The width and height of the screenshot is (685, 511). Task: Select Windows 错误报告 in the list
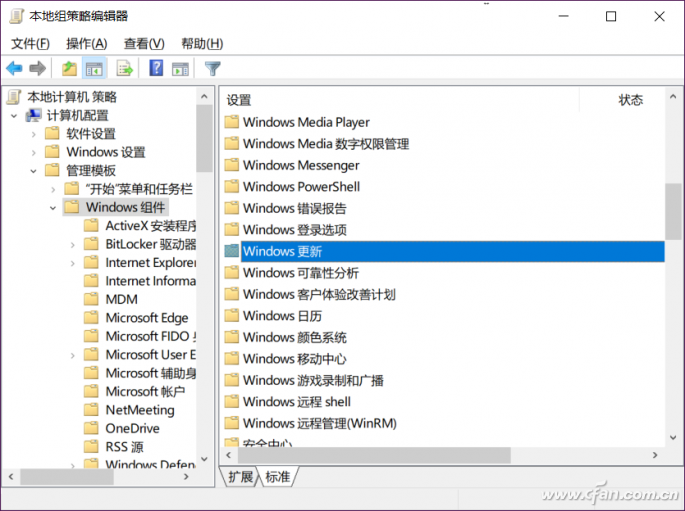click(294, 208)
